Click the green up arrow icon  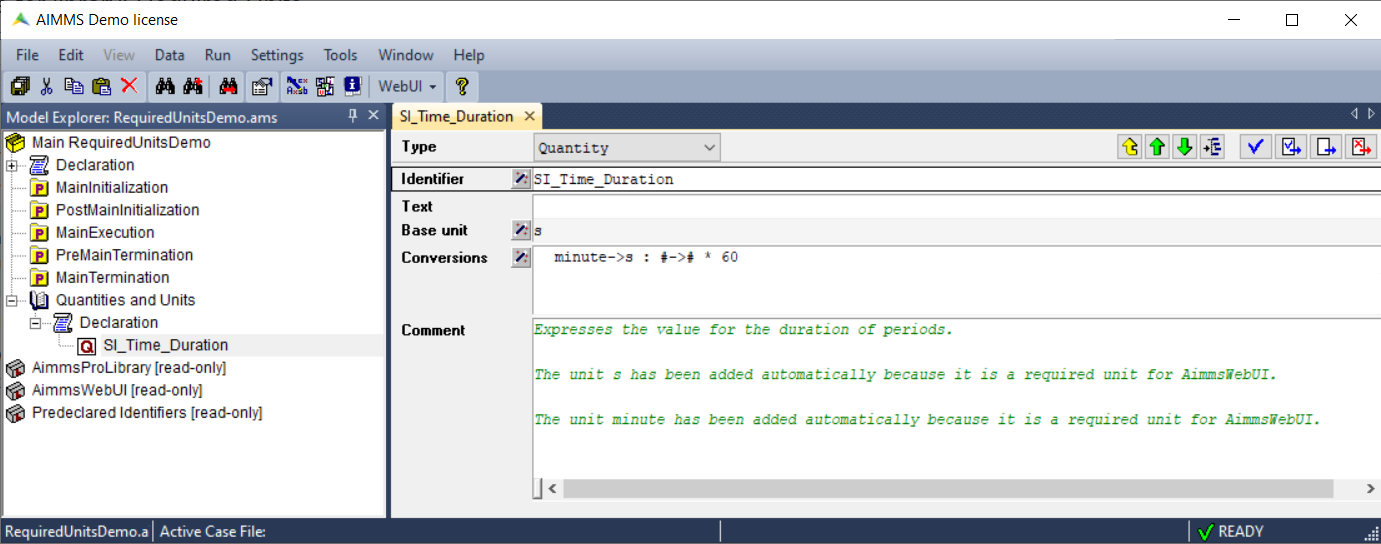(x=1157, y=148)
